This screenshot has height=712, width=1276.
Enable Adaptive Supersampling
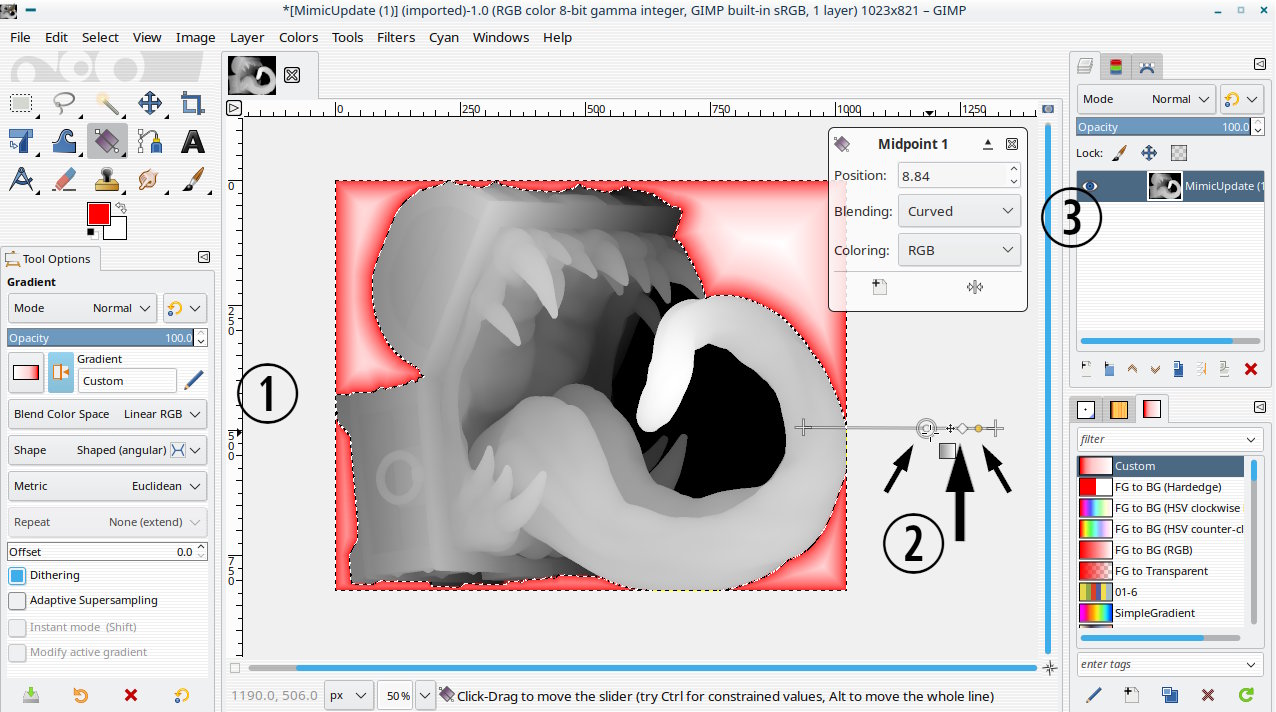pos(17,601)
